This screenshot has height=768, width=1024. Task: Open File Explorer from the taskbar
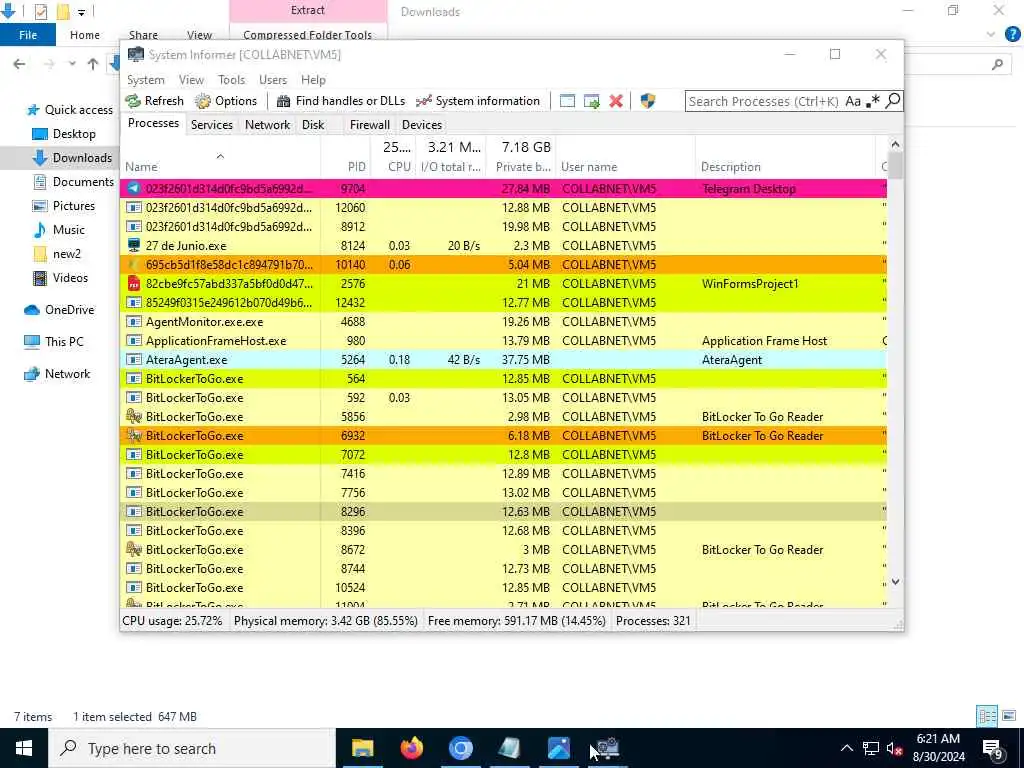coord(362,748)
